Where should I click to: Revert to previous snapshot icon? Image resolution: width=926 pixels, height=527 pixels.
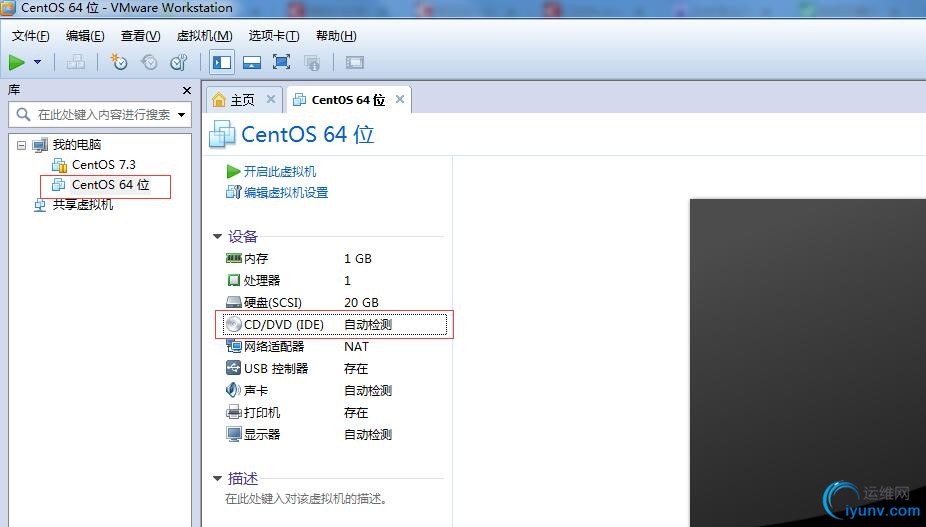pyautogui.click(x=149, y=62)
